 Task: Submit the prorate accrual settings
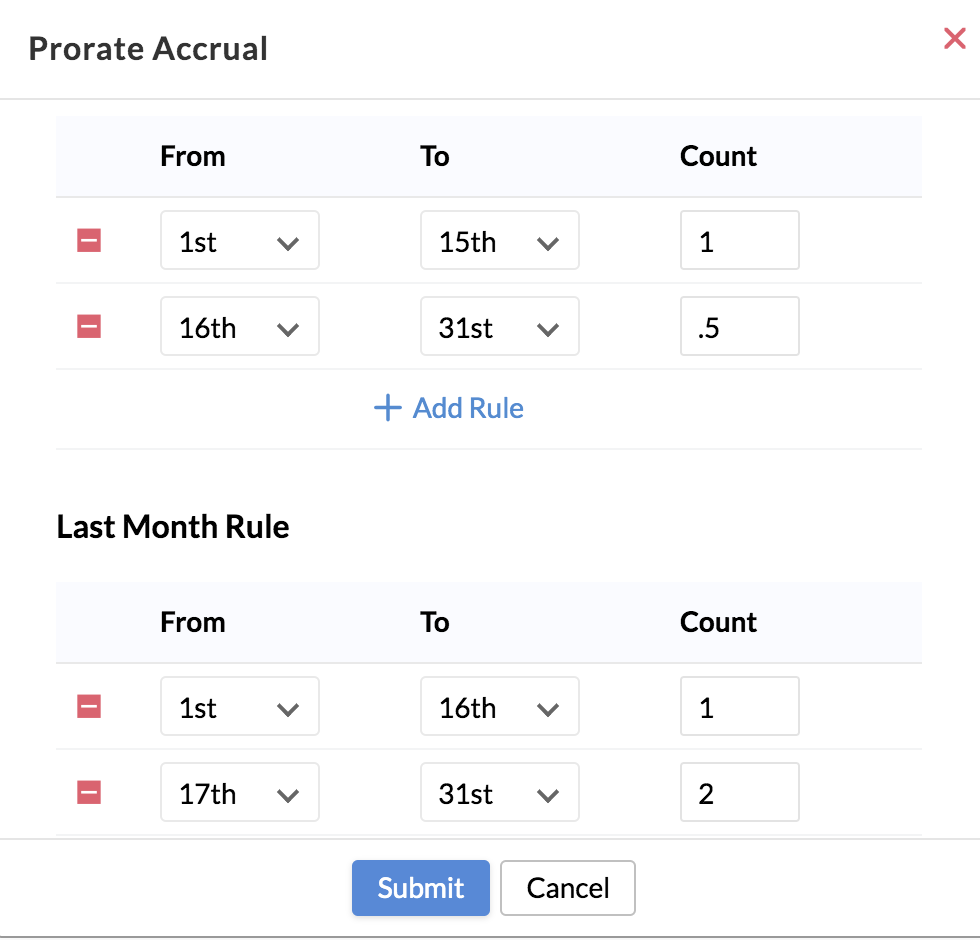pyautogui.click(x=420, y=888)
